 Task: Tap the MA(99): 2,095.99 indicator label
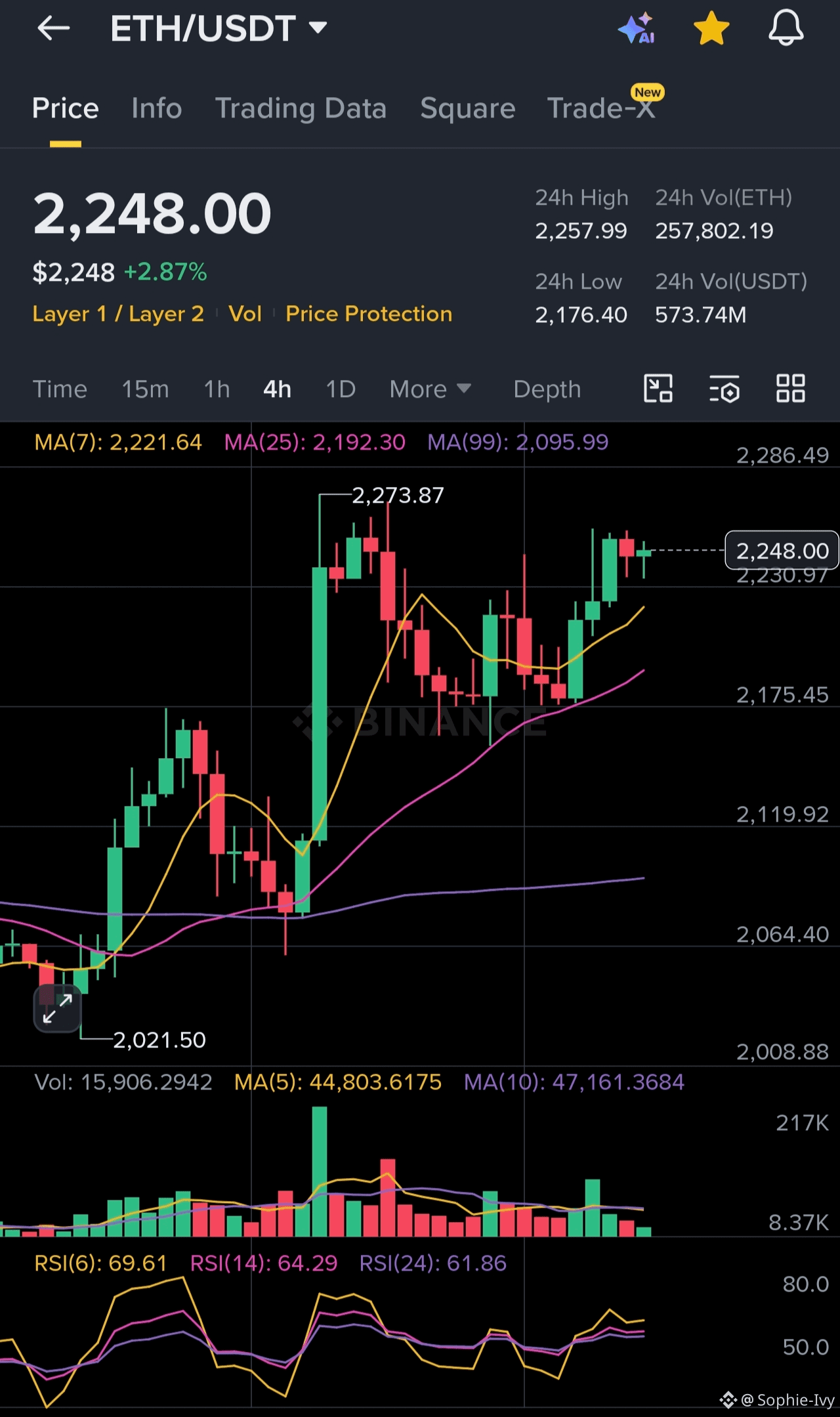(518, 442)
